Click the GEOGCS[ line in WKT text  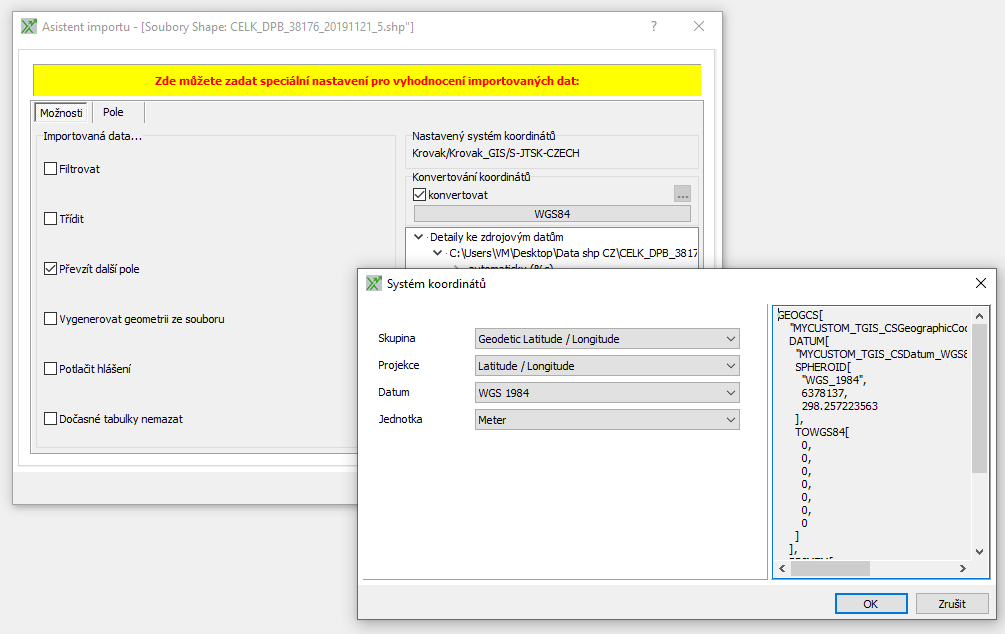(x=800, y=315)
